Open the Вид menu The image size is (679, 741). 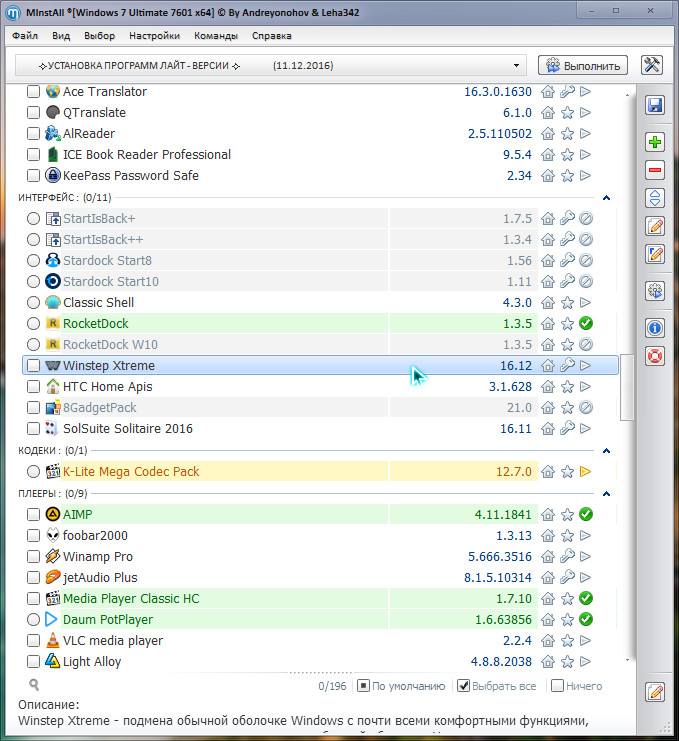[61, 36]
